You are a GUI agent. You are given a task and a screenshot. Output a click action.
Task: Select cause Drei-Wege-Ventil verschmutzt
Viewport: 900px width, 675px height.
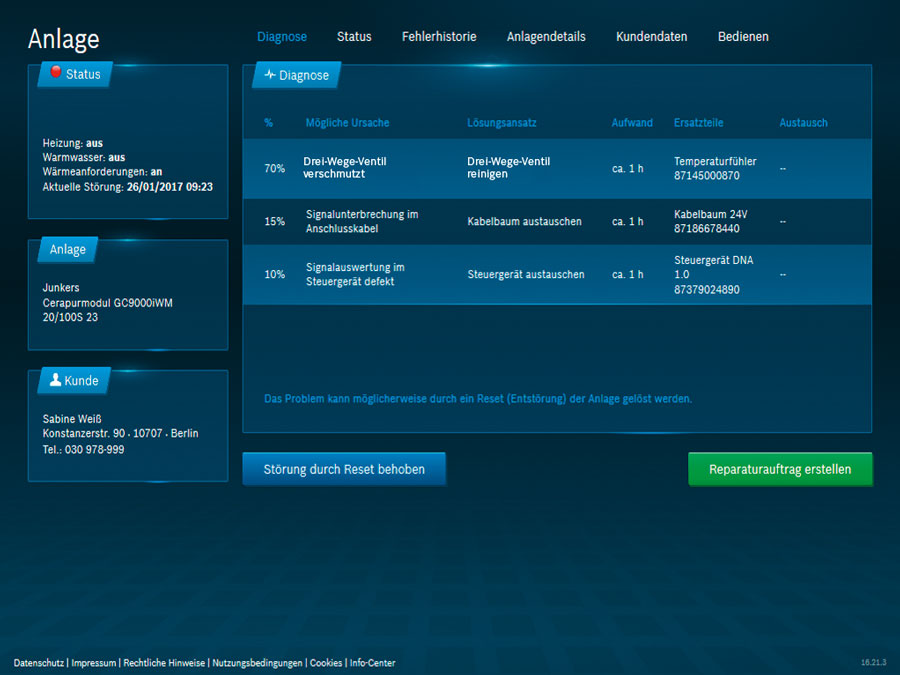[345, 168]
